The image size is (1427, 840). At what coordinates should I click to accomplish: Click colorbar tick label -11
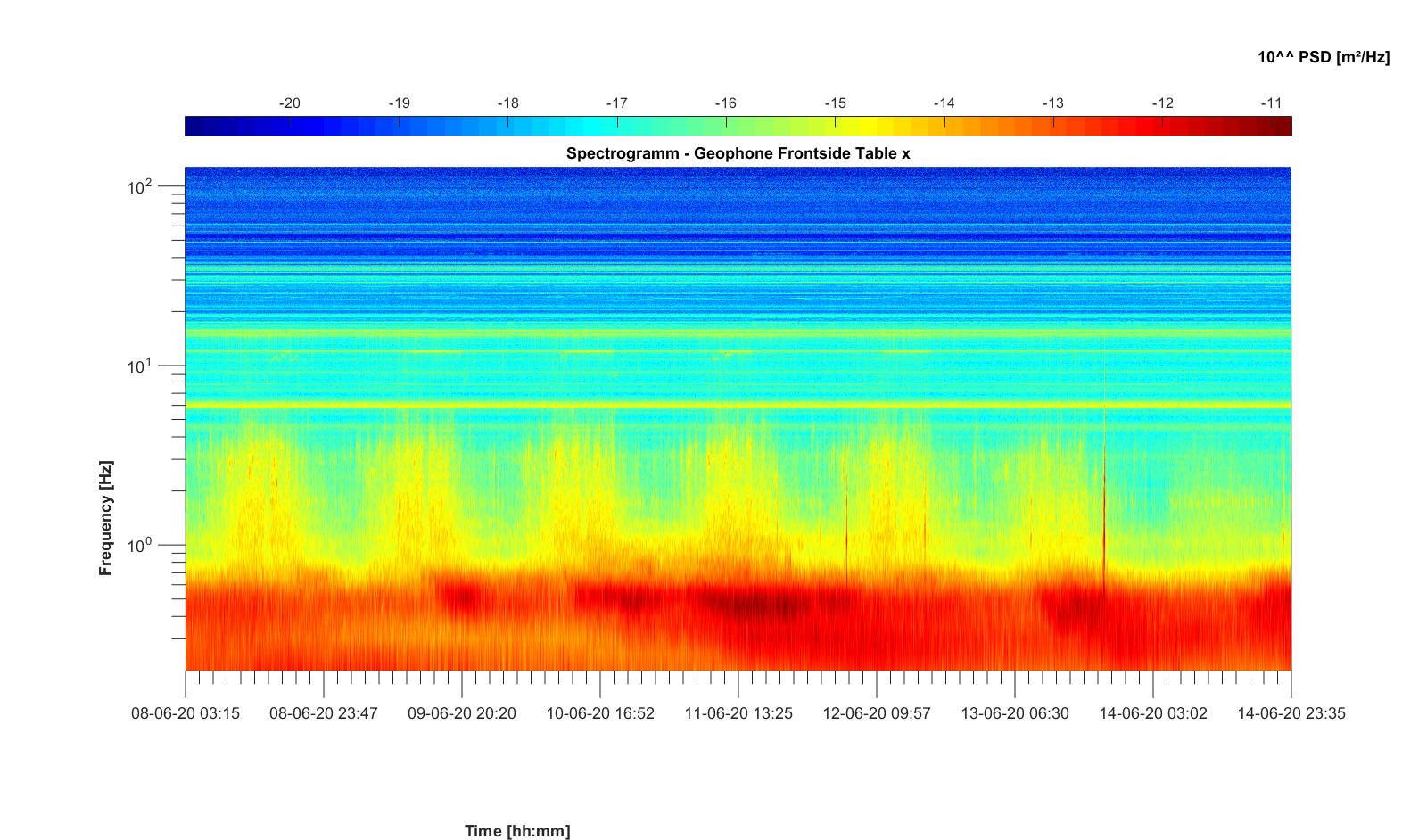click(x=1271, y=103)
